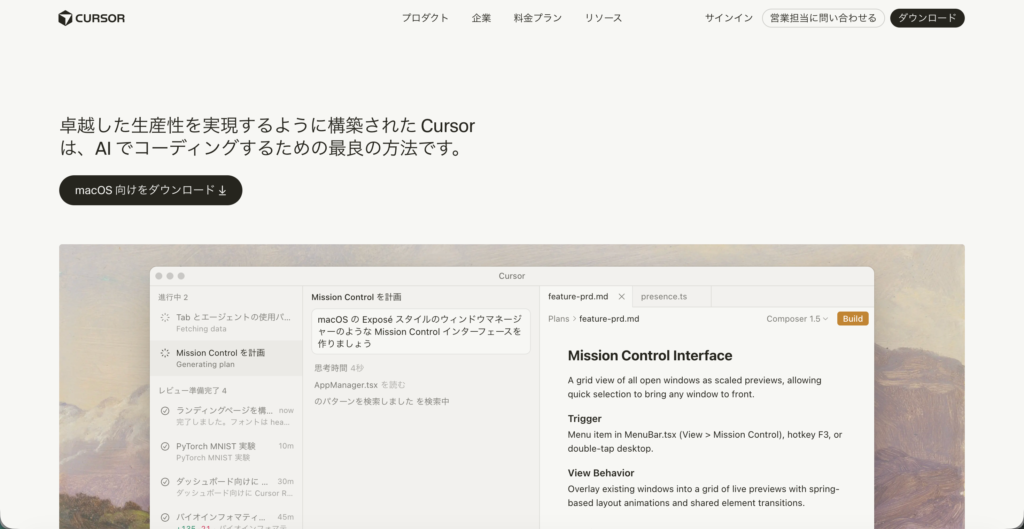Viewport: 1024px width, 529px height.
Task: Open the リソース menu
Action: click(x=603, y=18)
